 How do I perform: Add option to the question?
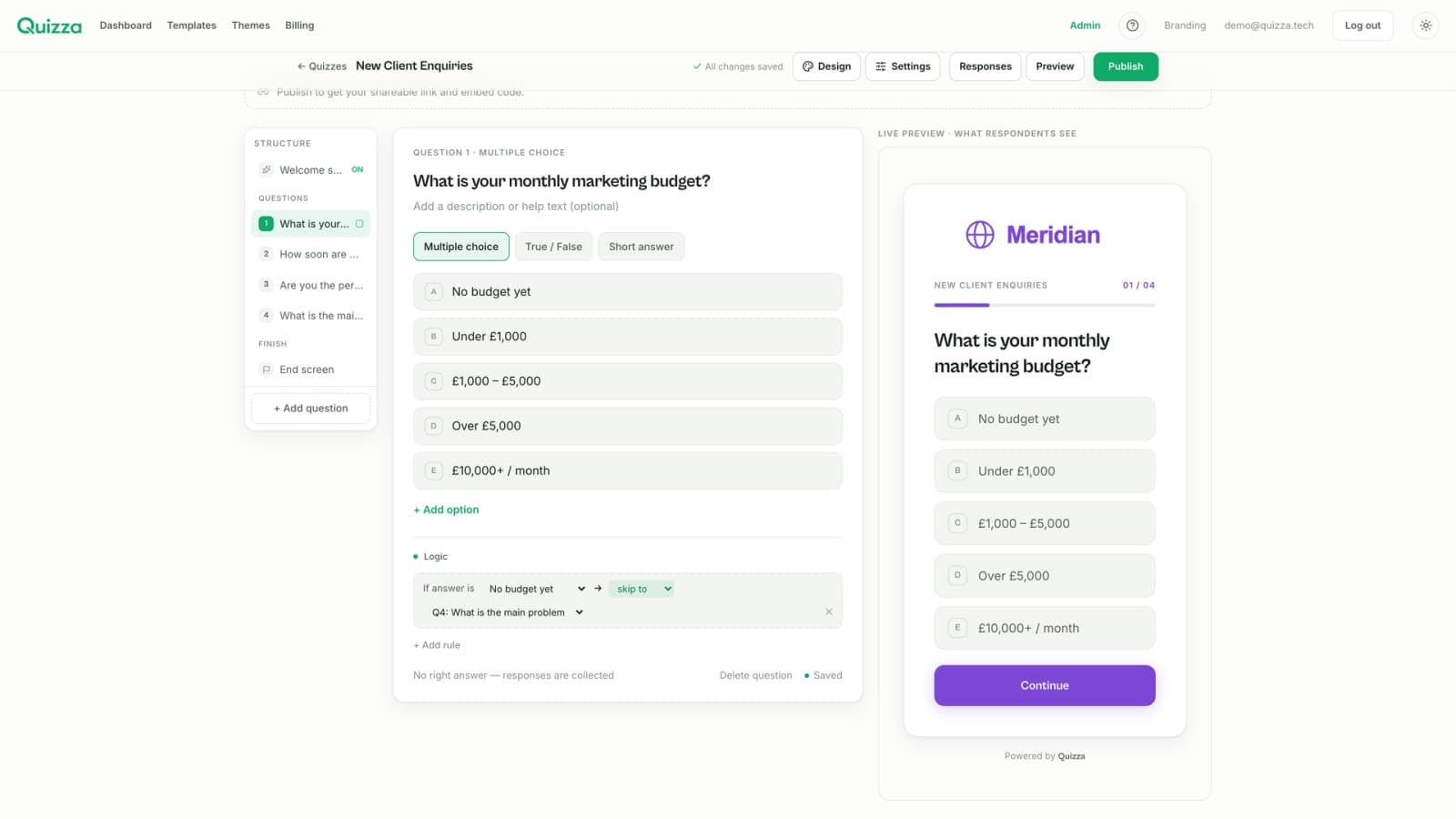tap(446, 510)
